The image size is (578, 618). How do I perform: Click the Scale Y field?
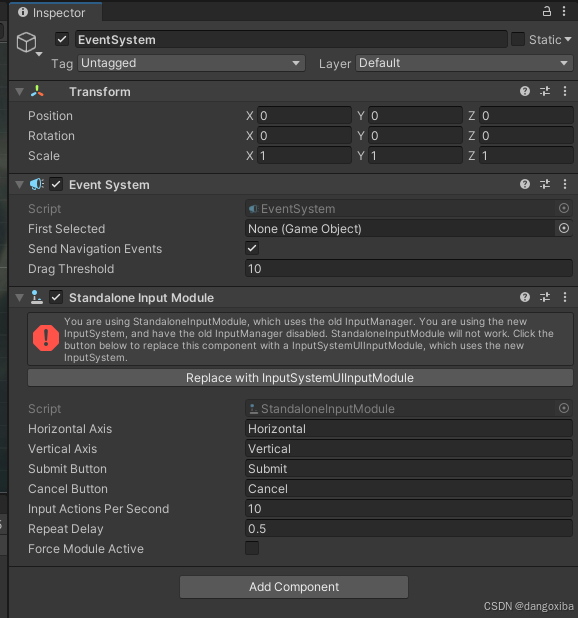[x=415, y=156]
